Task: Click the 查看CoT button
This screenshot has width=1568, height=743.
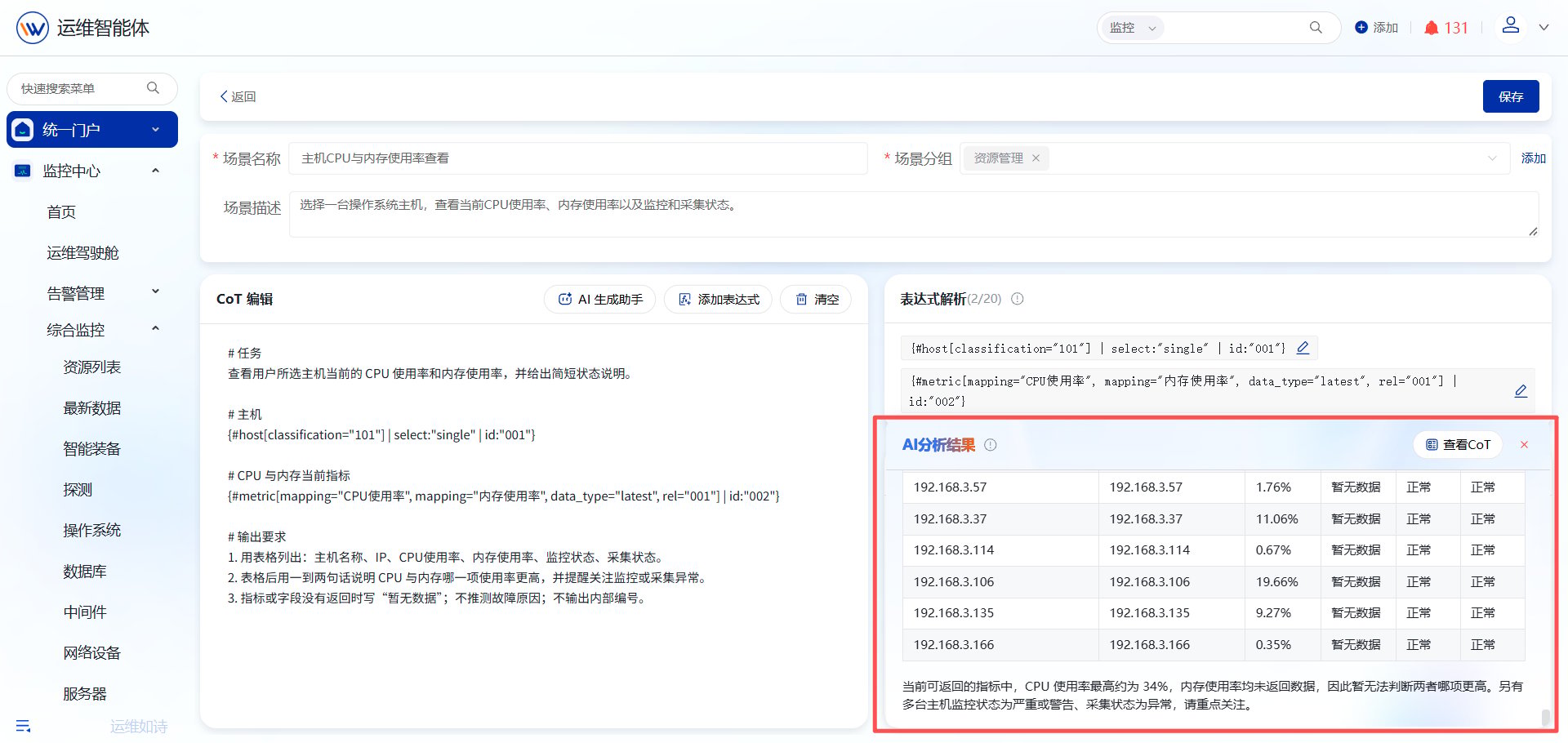Action: pyautogui.click(x=1458, y=445)
